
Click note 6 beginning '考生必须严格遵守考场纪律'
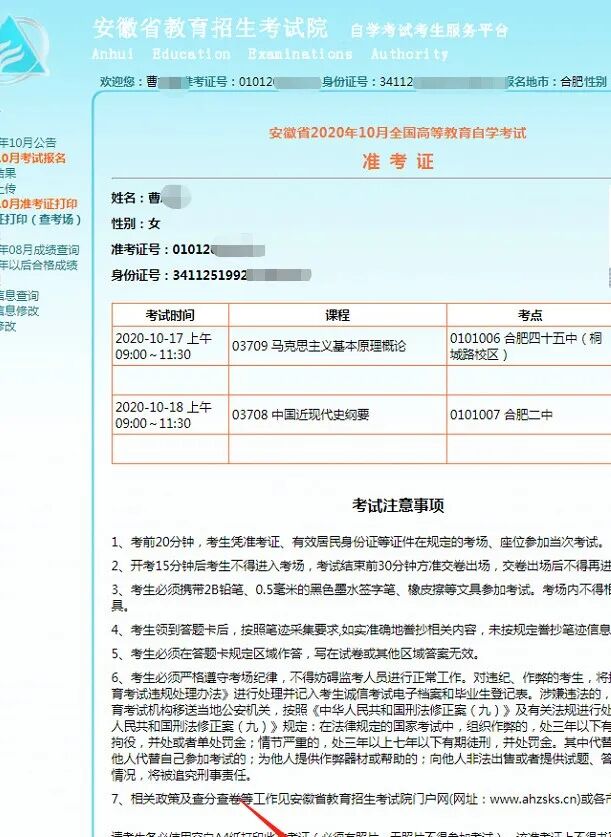click(361, 726)
